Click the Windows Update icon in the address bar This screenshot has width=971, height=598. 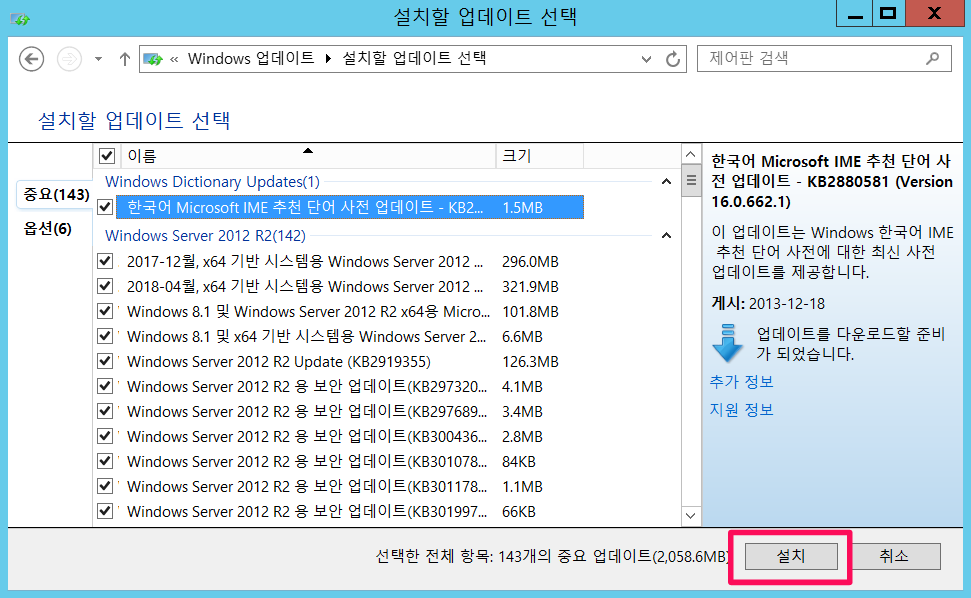(152, 59)
